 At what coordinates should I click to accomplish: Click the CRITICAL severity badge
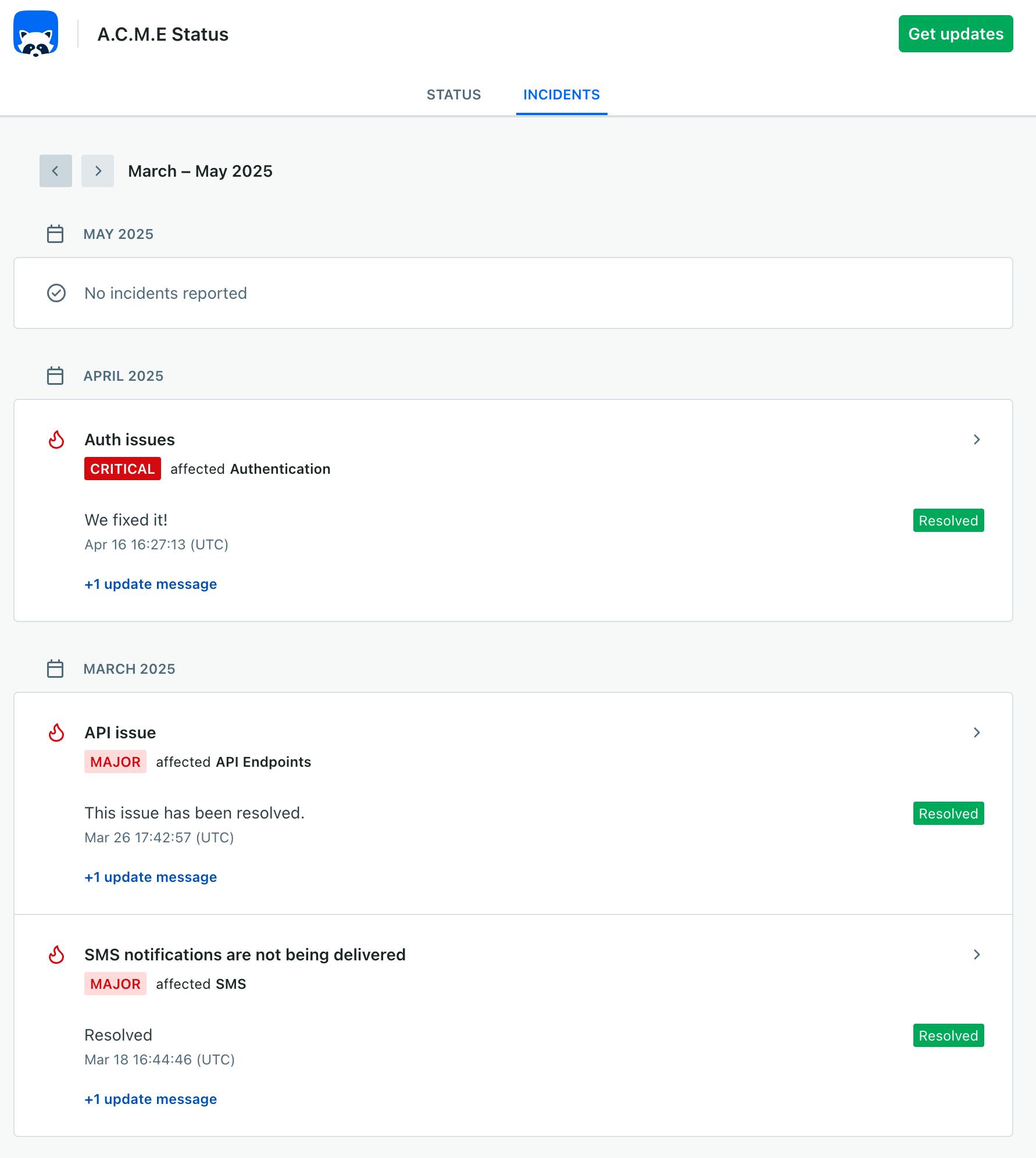[123, 469]
